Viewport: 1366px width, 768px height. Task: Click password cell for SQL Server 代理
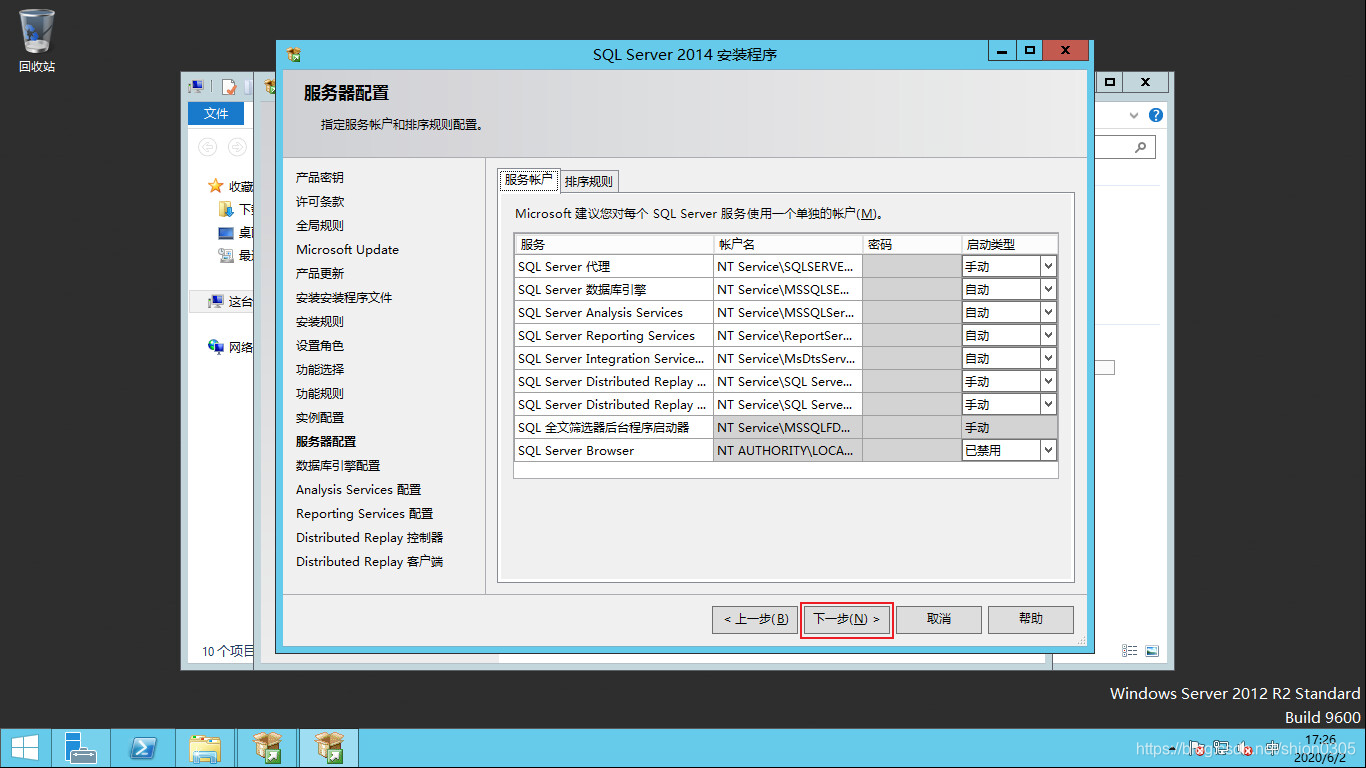(x=911, y=266)
